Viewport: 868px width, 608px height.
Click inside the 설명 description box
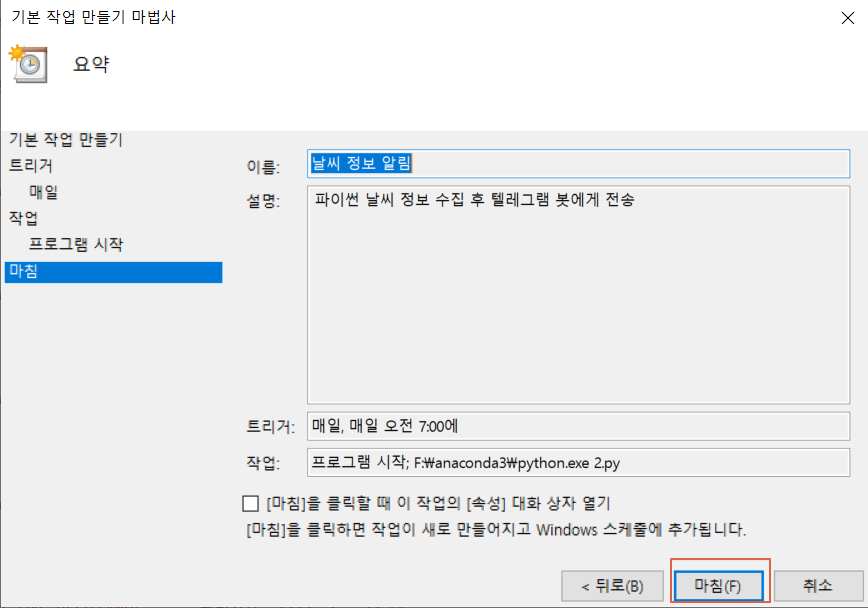click(578, 295)
